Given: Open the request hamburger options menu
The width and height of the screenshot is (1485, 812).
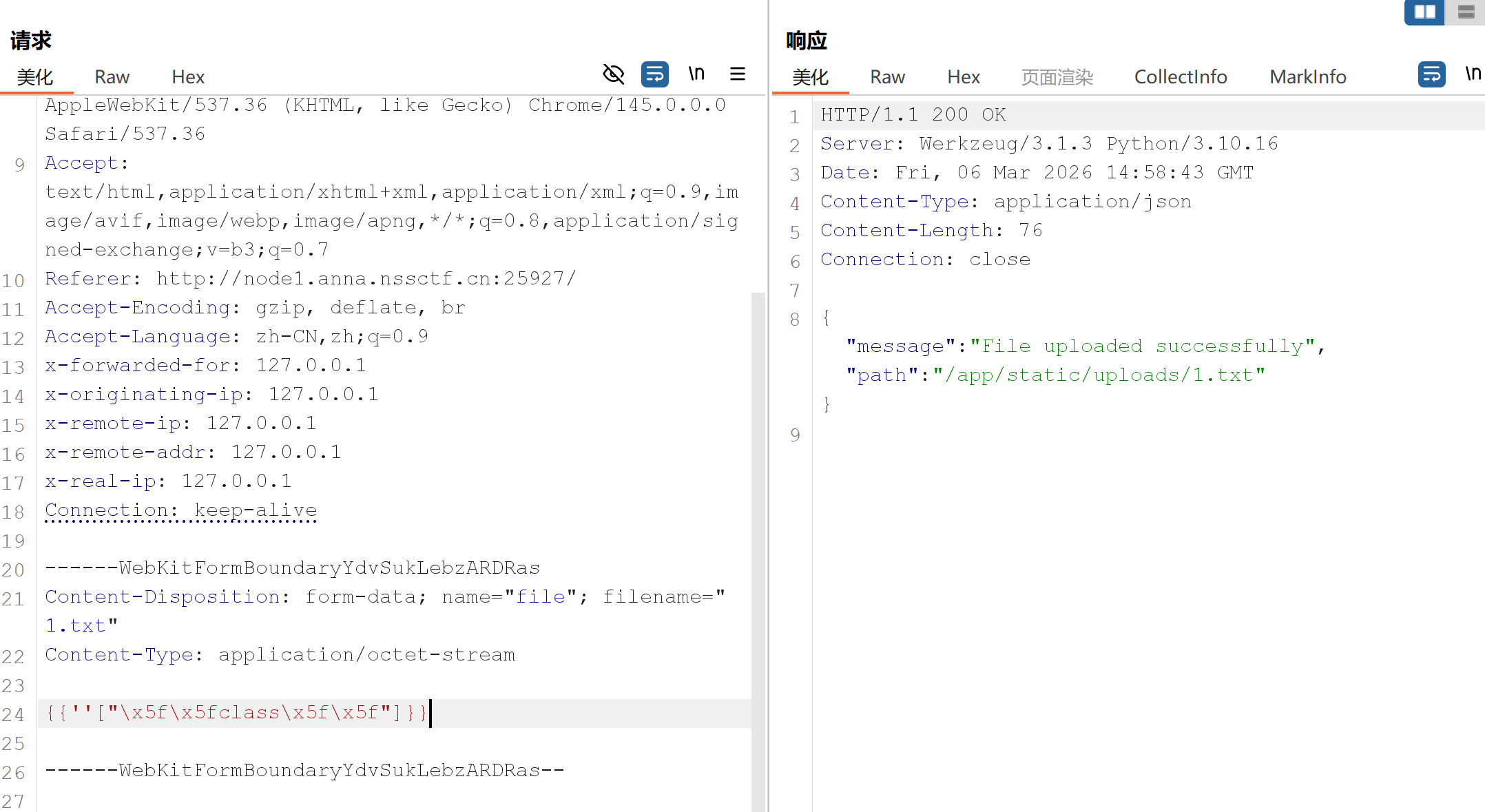Looking at the screenshot, I should coord(738,74).
